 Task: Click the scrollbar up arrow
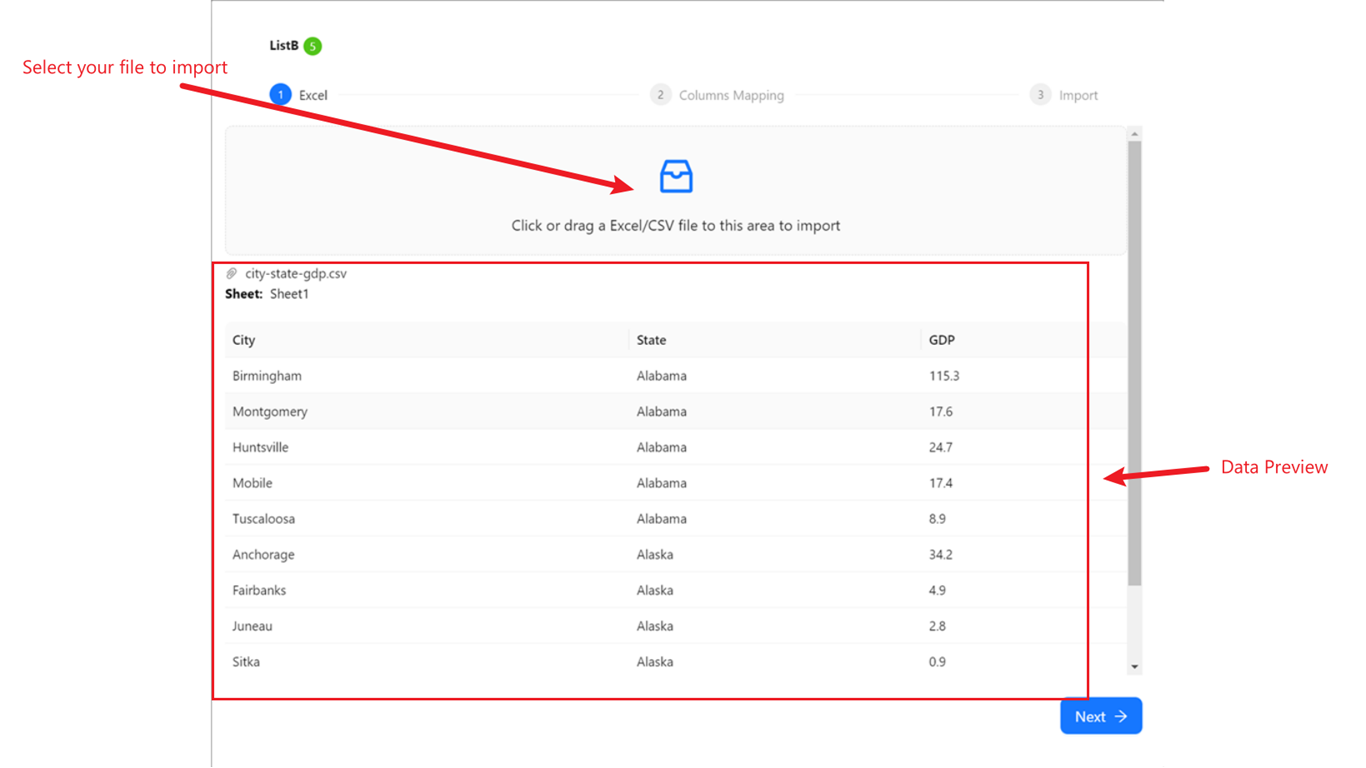1134,134
